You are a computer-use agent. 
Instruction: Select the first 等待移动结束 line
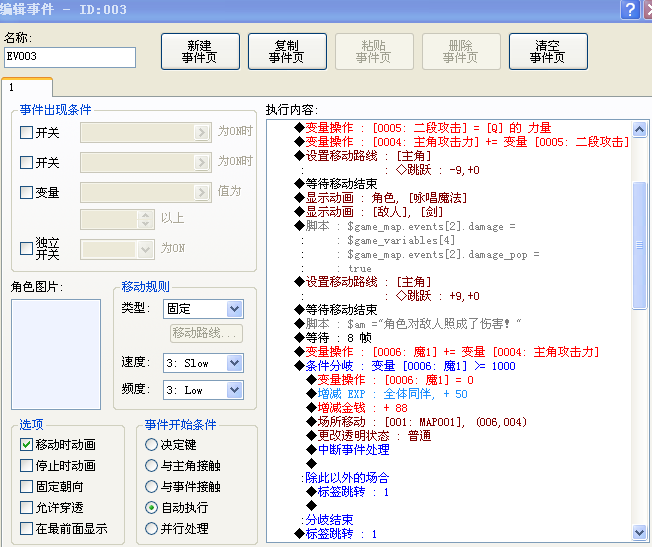click(336, 184)
